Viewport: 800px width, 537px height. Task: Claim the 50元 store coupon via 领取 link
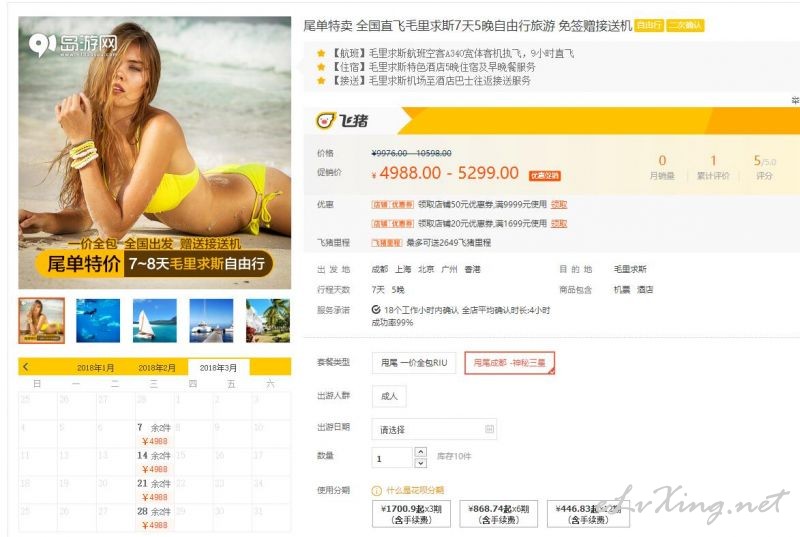pyautogui.click(x=559, y=204)
